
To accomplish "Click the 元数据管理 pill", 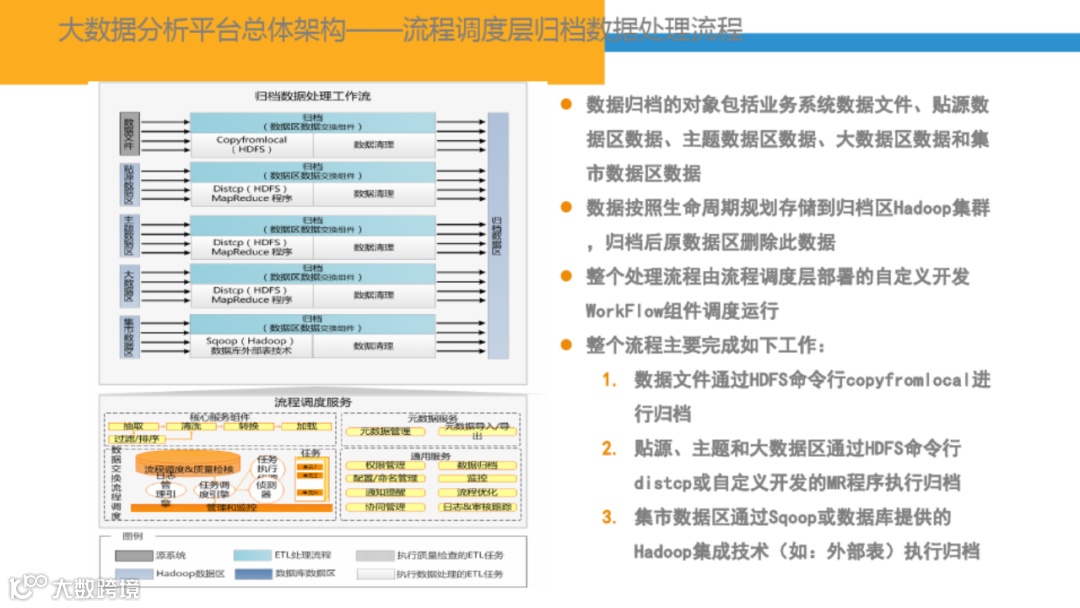I will pos(385,432).
